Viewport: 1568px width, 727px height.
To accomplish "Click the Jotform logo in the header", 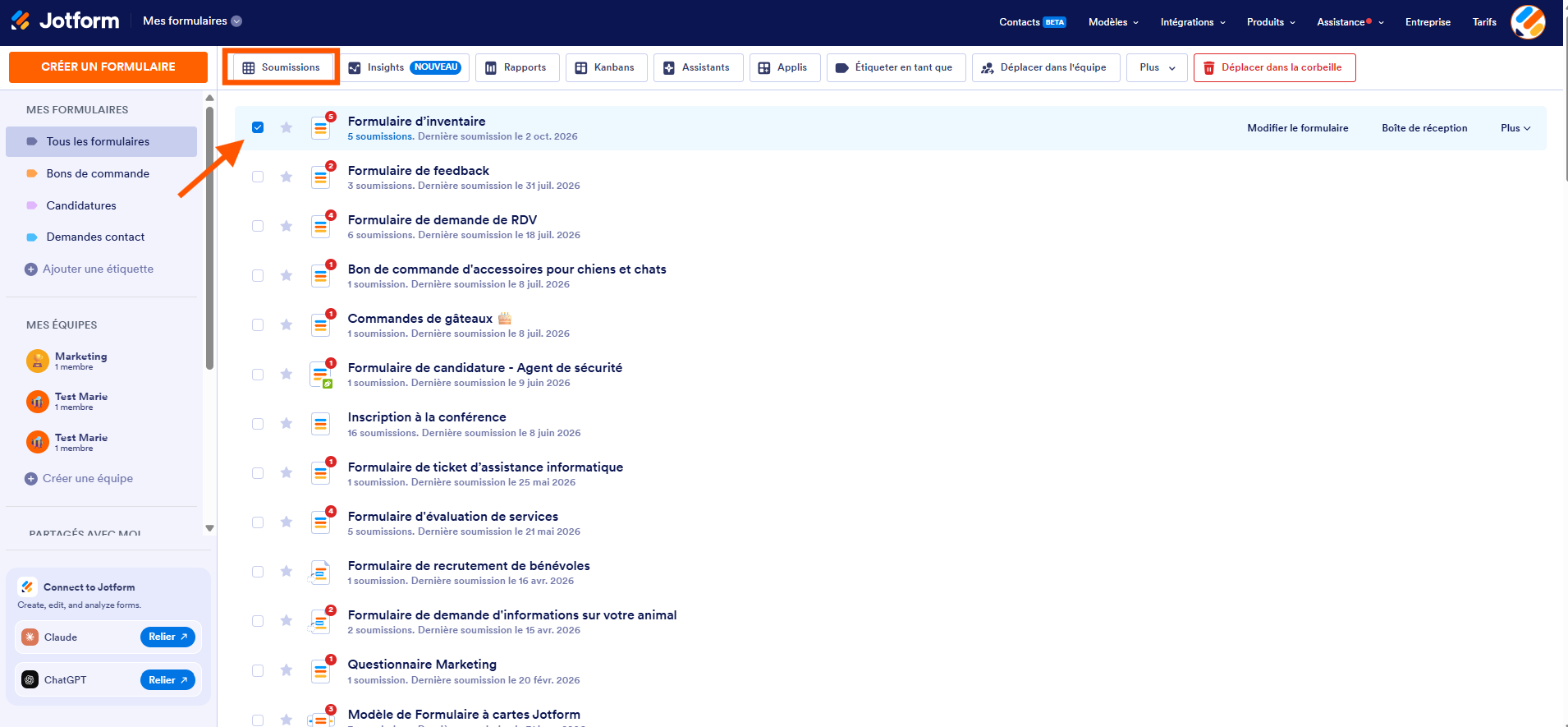I will coord(65,21).
